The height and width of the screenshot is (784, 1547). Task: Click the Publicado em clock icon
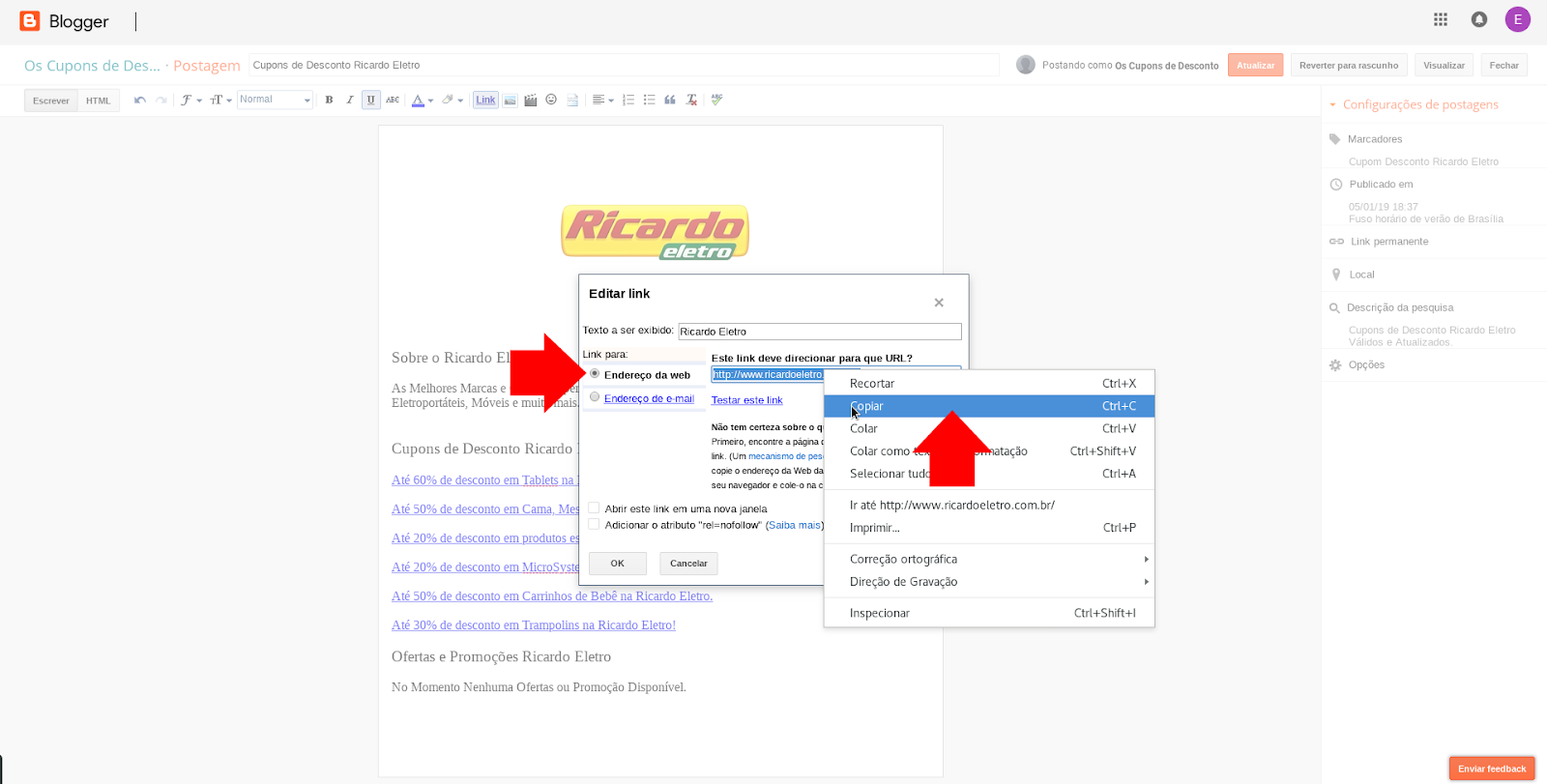pyautogui.click(x=1336, y=185)
